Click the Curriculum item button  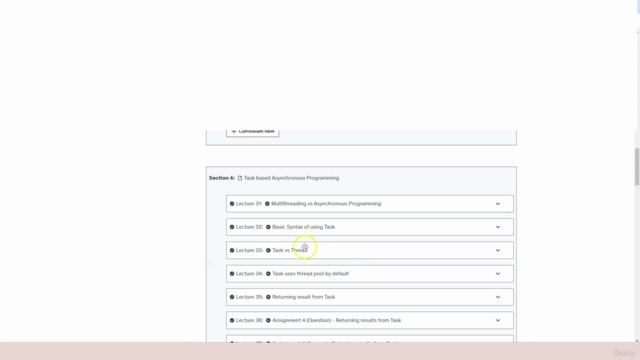(x=253, y=132)
